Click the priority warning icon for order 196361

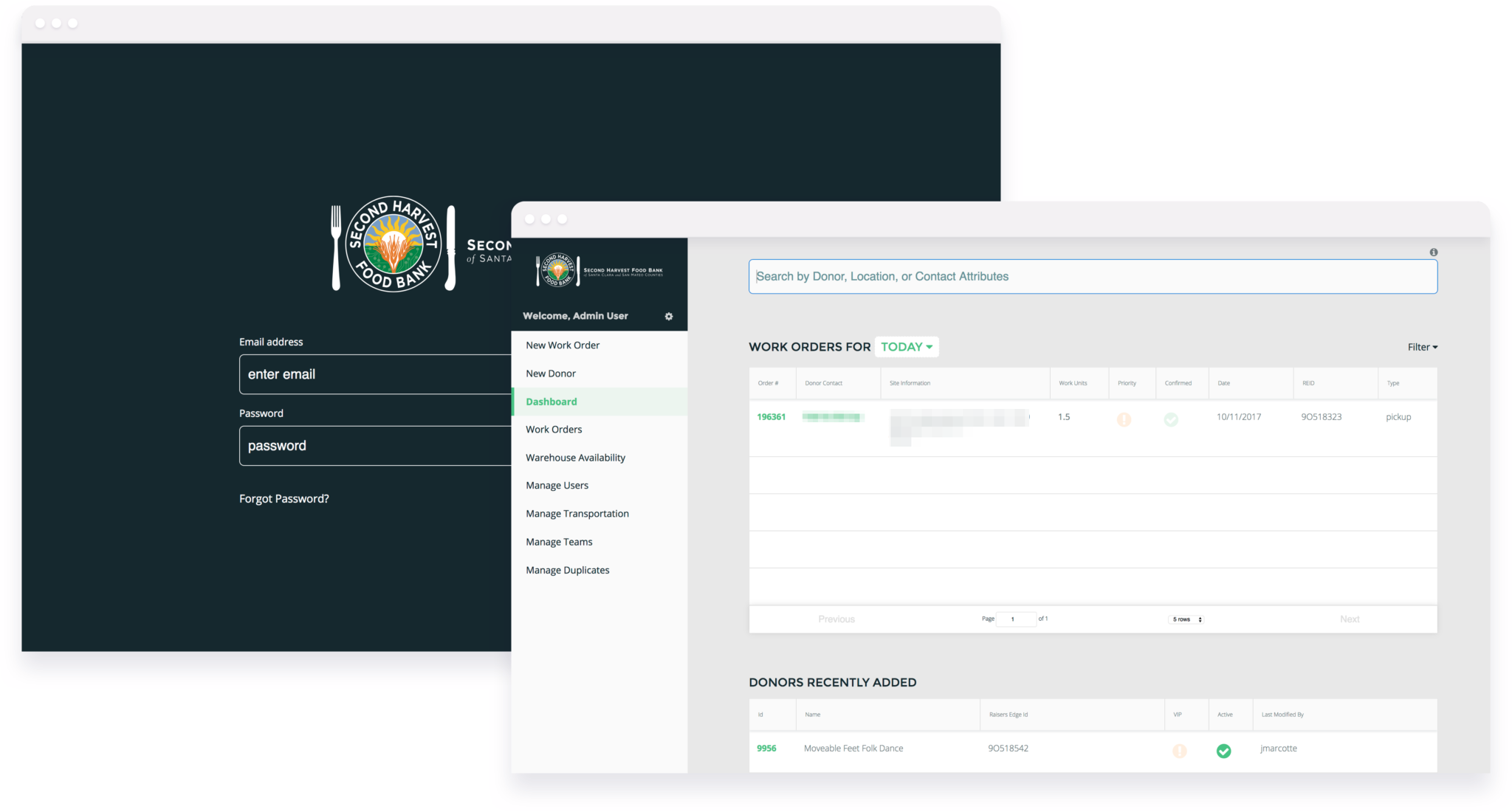click(1124, 419)
